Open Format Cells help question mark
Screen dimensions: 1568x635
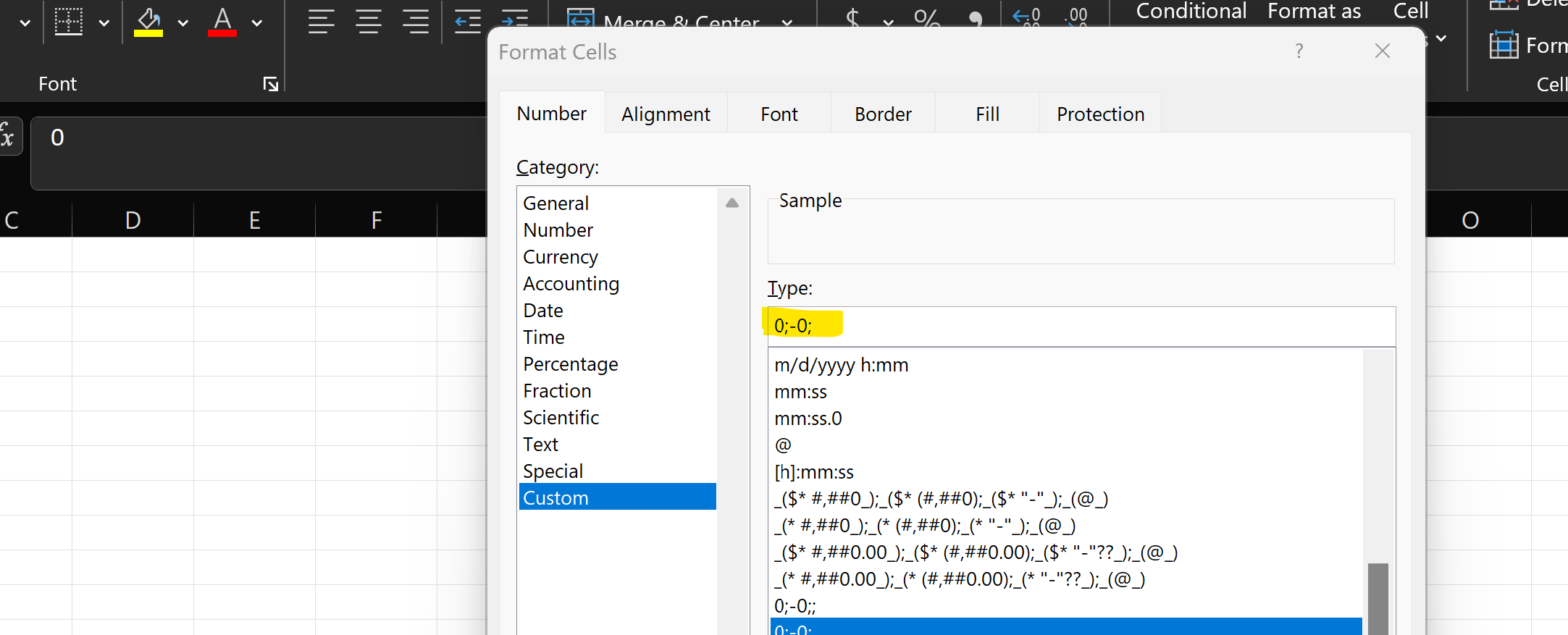(x=1299, y=51)
